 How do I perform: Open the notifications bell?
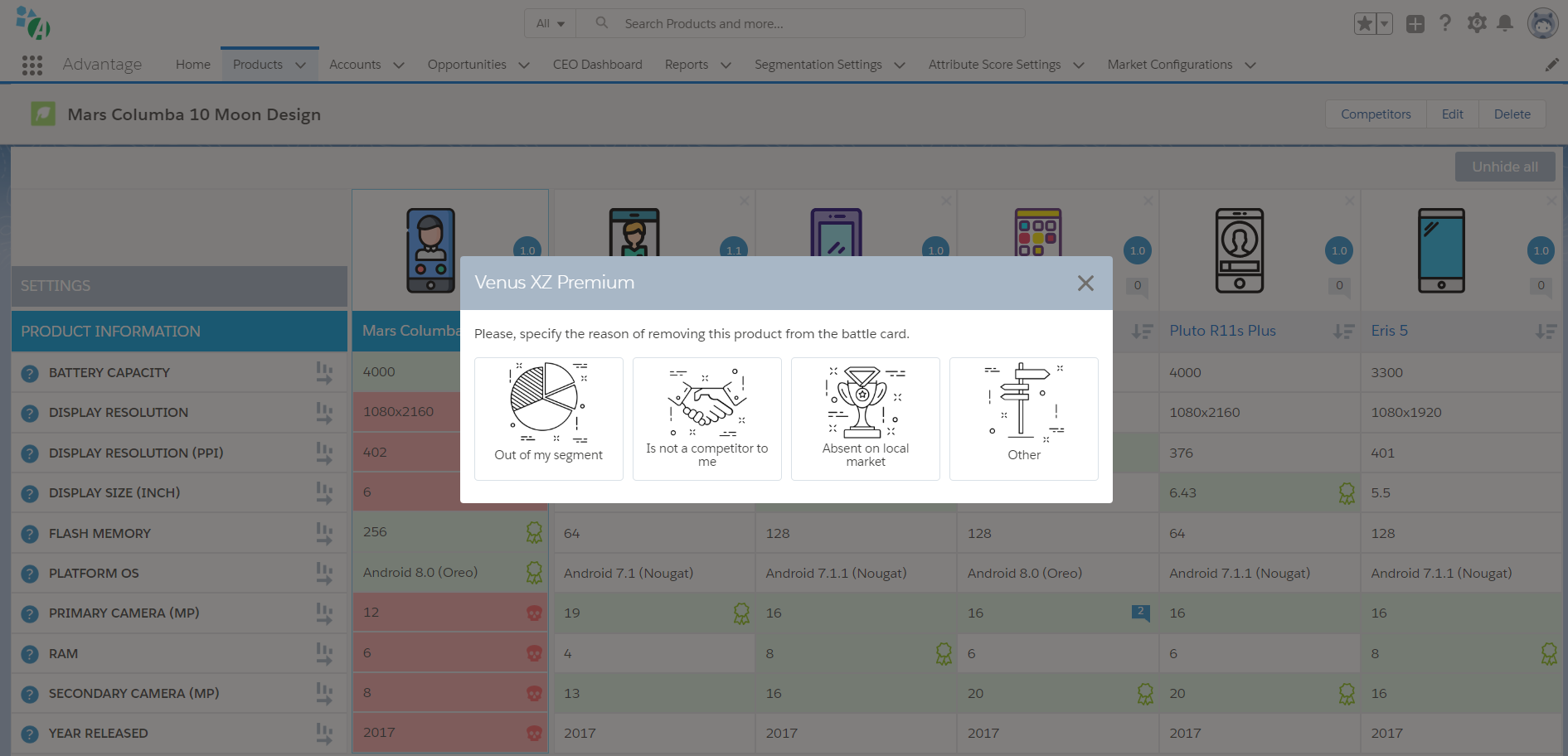(x=1505, y=23)
